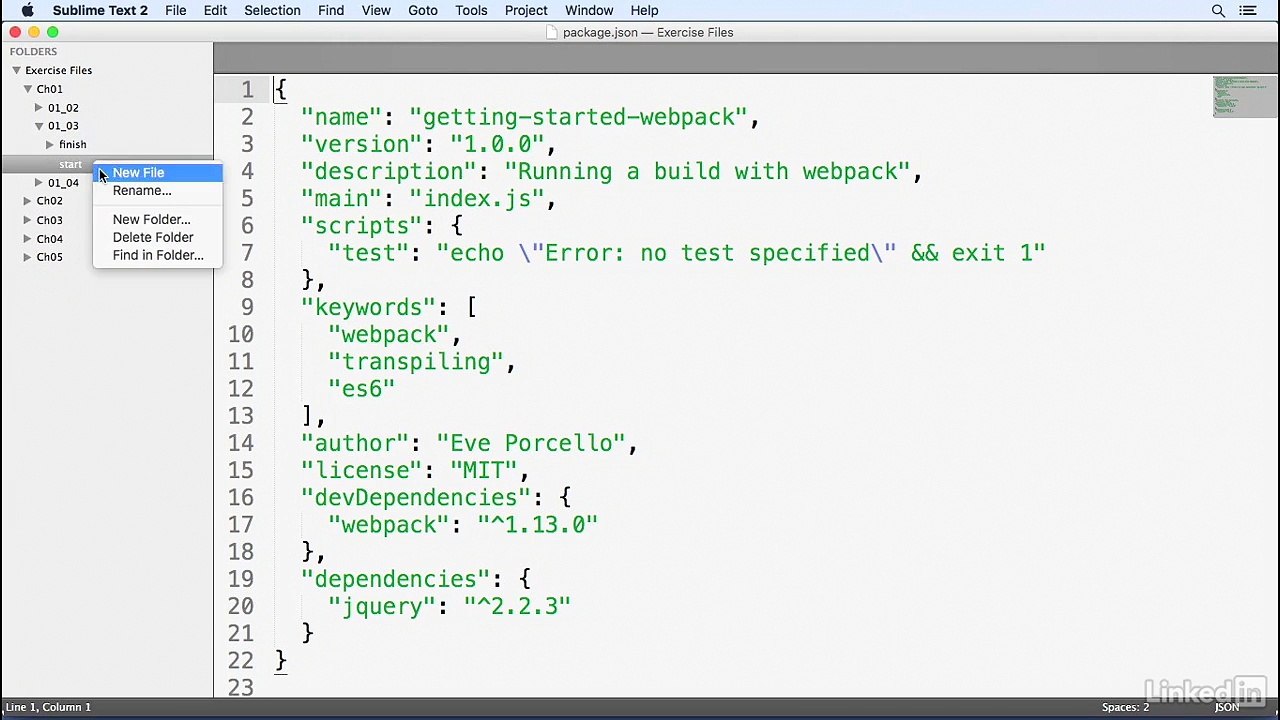Open the Window menu
Screen dimensions: 1280x720
[589, 10]
